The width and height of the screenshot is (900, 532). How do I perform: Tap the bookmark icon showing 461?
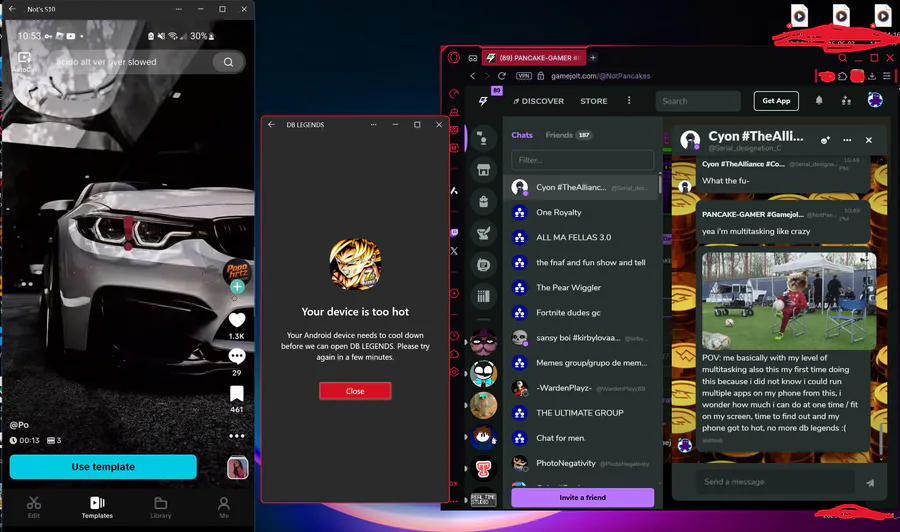pos(236,394)
